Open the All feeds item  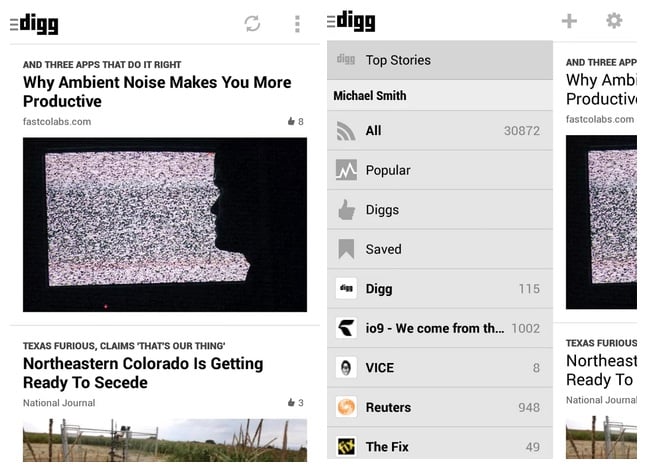click(x=440, y=131)
